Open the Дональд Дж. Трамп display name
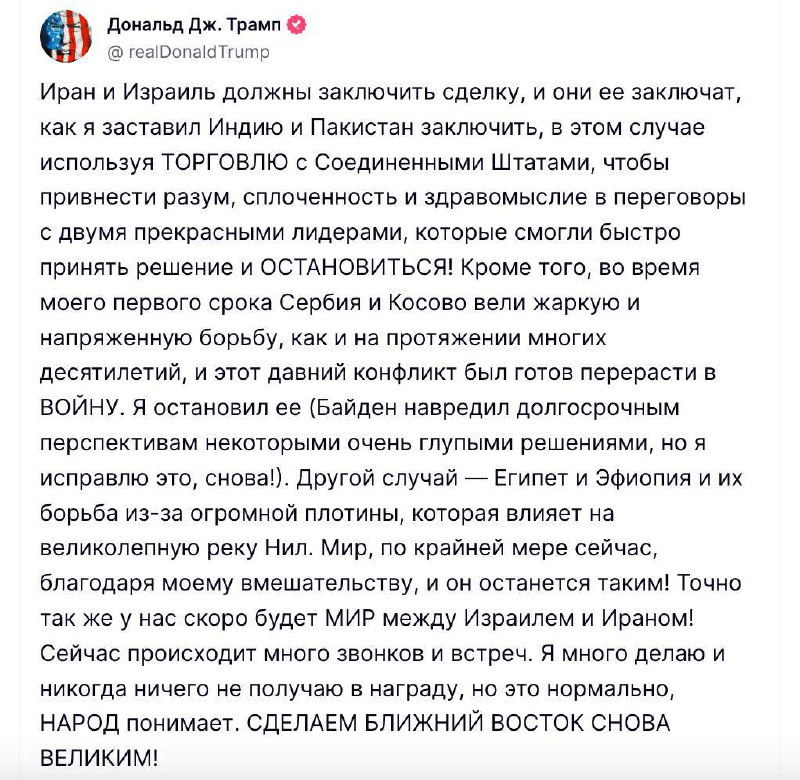Screen dimensions: 800x780 coord(194,24)
